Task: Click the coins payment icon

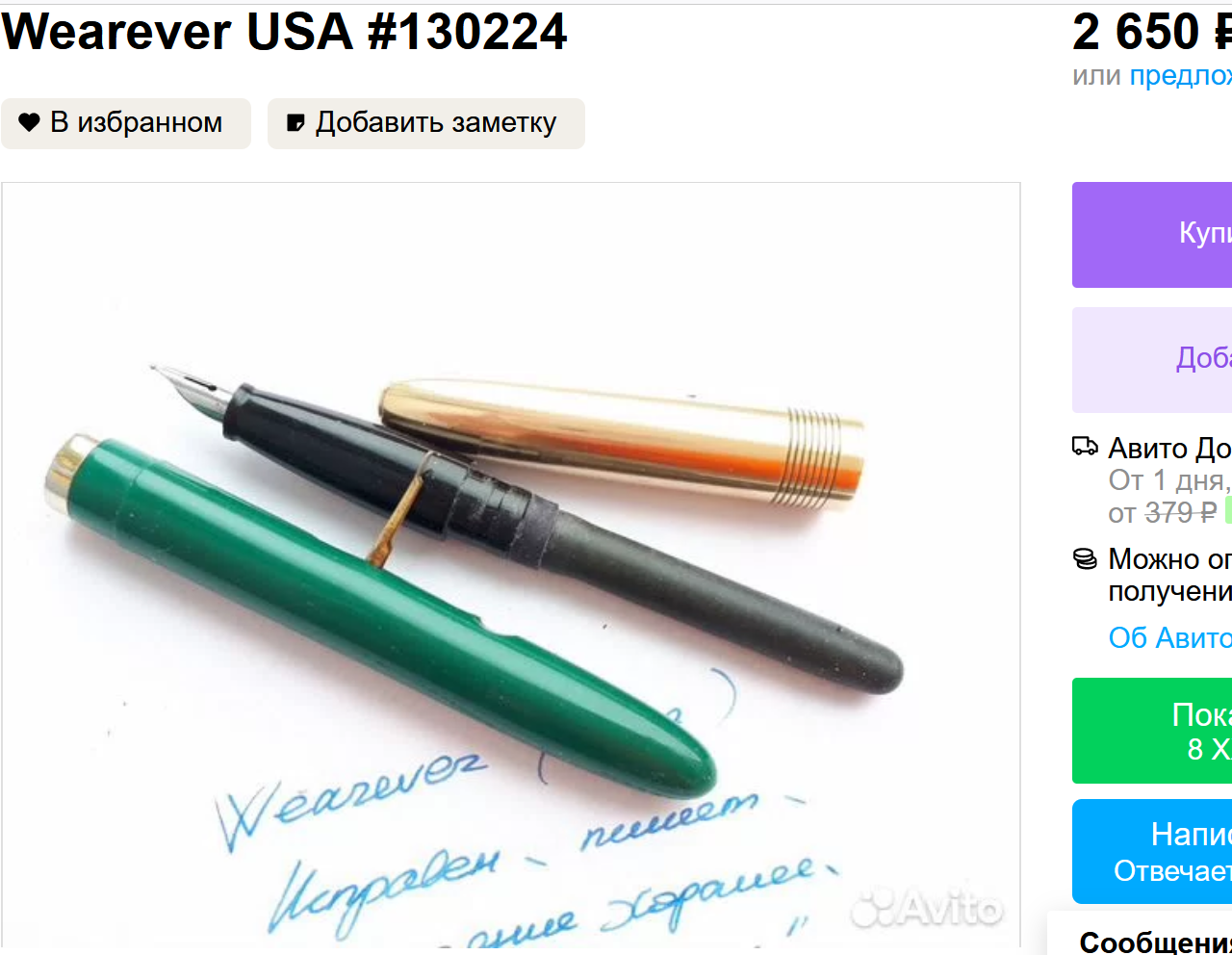Action: [x=1086, y=559]
